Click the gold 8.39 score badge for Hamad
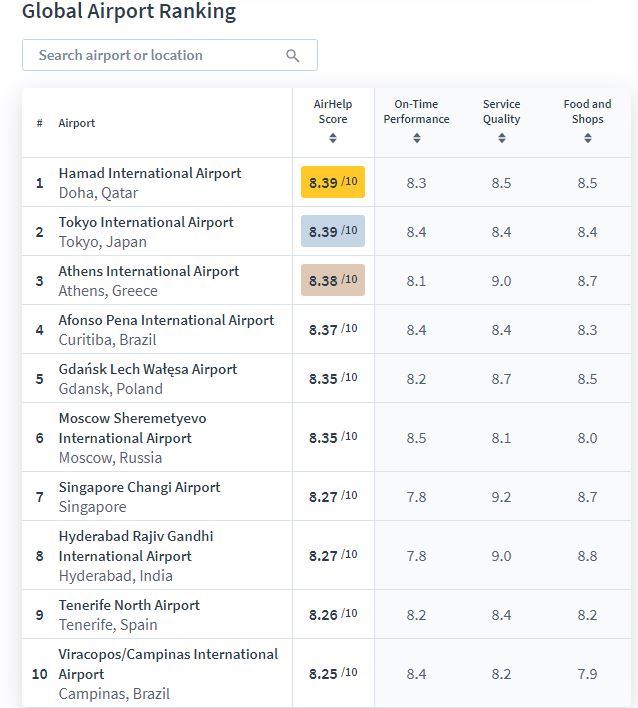Image resolution: width=638 pixels, height=708 pixels. [333, 183]
